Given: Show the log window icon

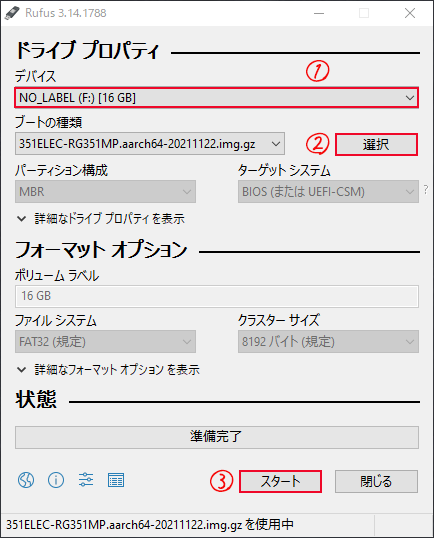Looking at the screenshot, I should (x=116, y=480).
